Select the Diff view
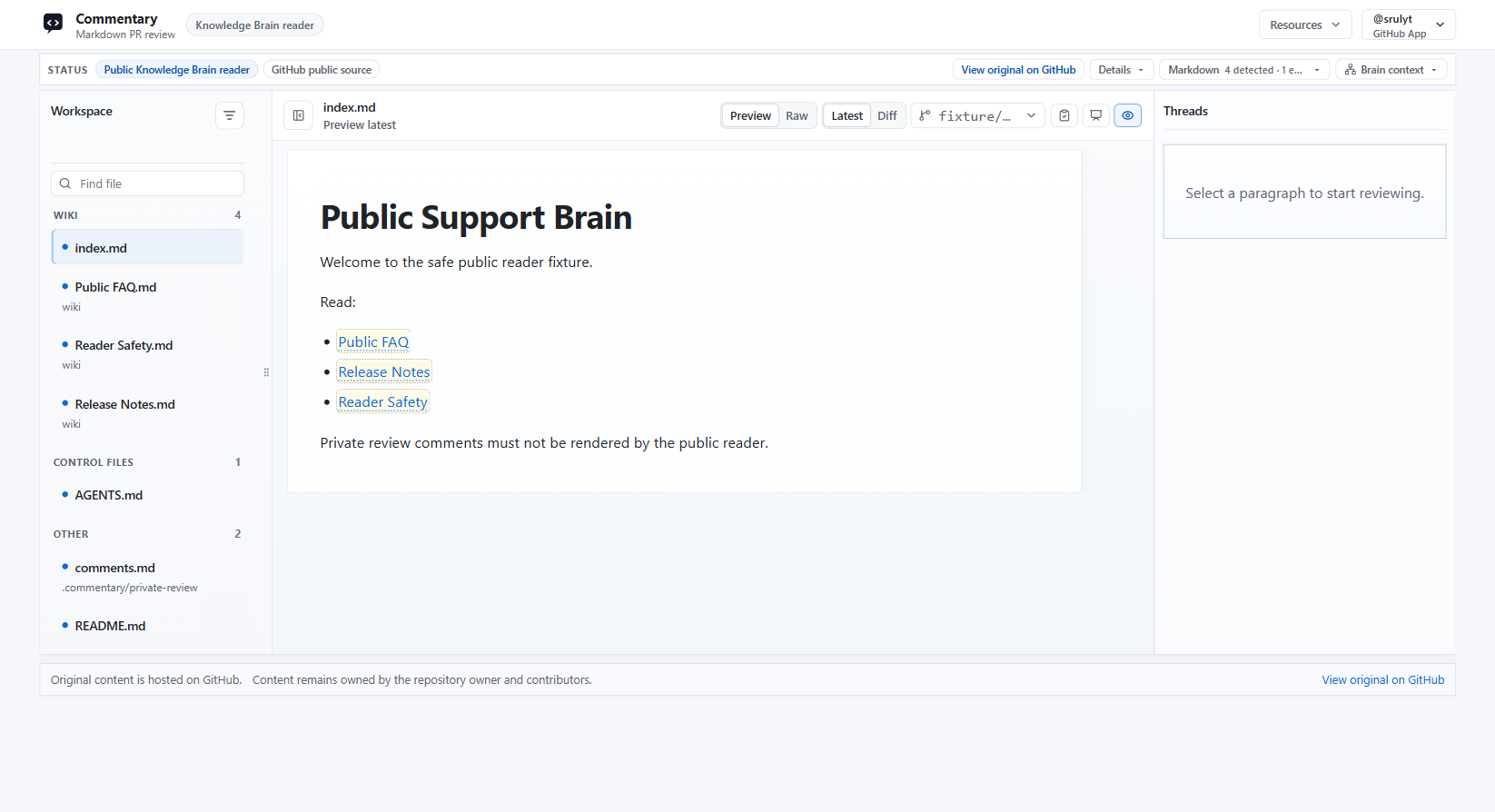This screenshot has width=1495, height=812. click(x=887, y=115)
